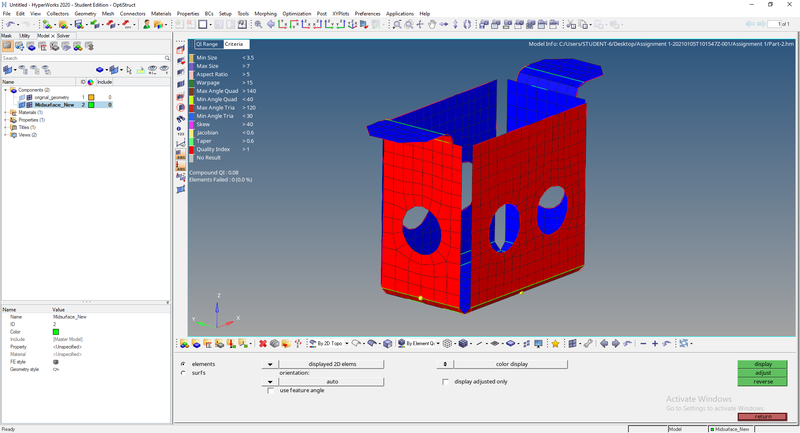Image resolution: width=800 pixels, height=433 pixels.
Task: Click the green Midsurface_New color swatch
Action: tap(91, 104)
